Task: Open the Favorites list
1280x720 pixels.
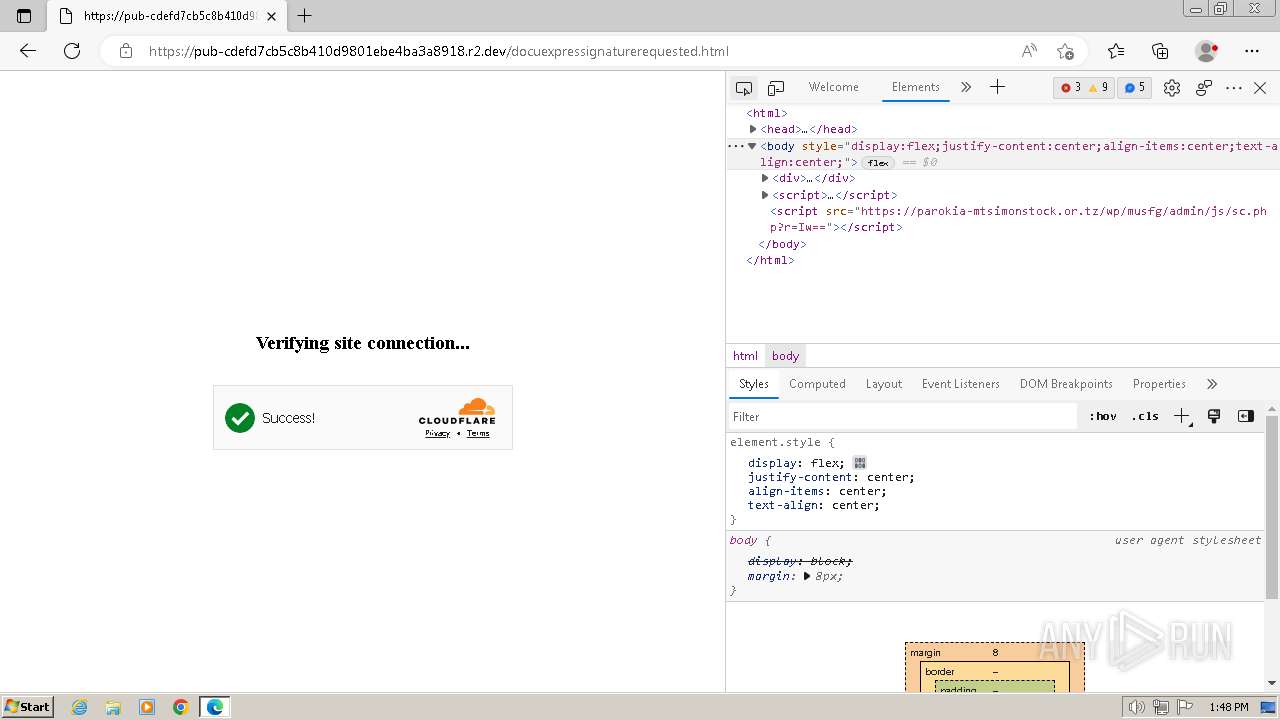Action: [x=1116, y=51]
